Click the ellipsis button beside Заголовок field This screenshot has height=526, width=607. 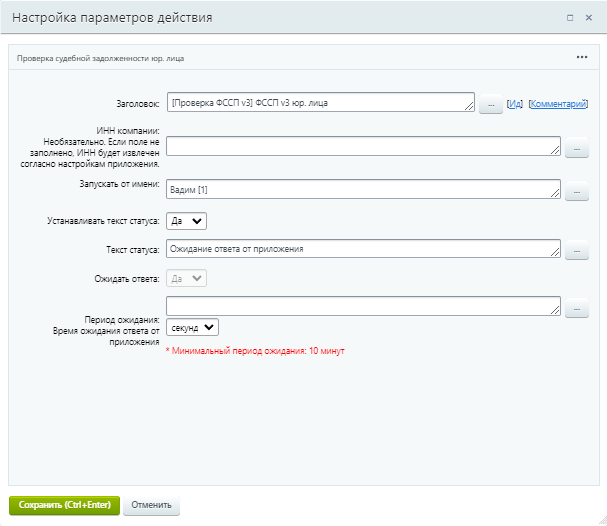coord(490,105)
